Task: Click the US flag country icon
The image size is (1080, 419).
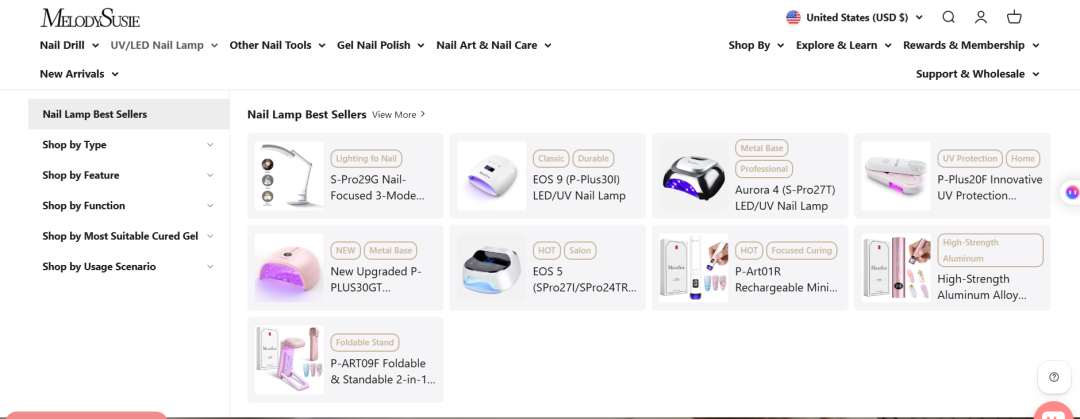Action: [793, 17]
